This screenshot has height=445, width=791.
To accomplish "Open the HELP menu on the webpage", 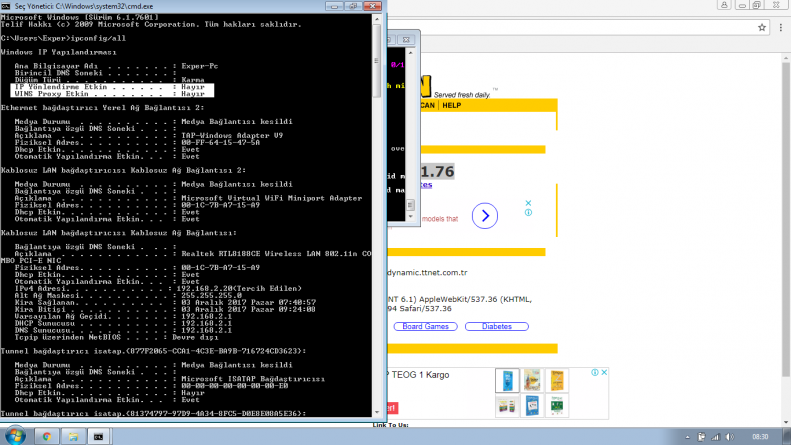I will (x=451, y=105).
